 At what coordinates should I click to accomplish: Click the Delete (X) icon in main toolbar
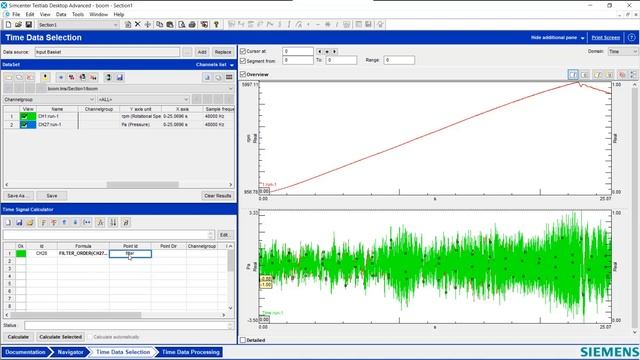click(x=138, y=24)
